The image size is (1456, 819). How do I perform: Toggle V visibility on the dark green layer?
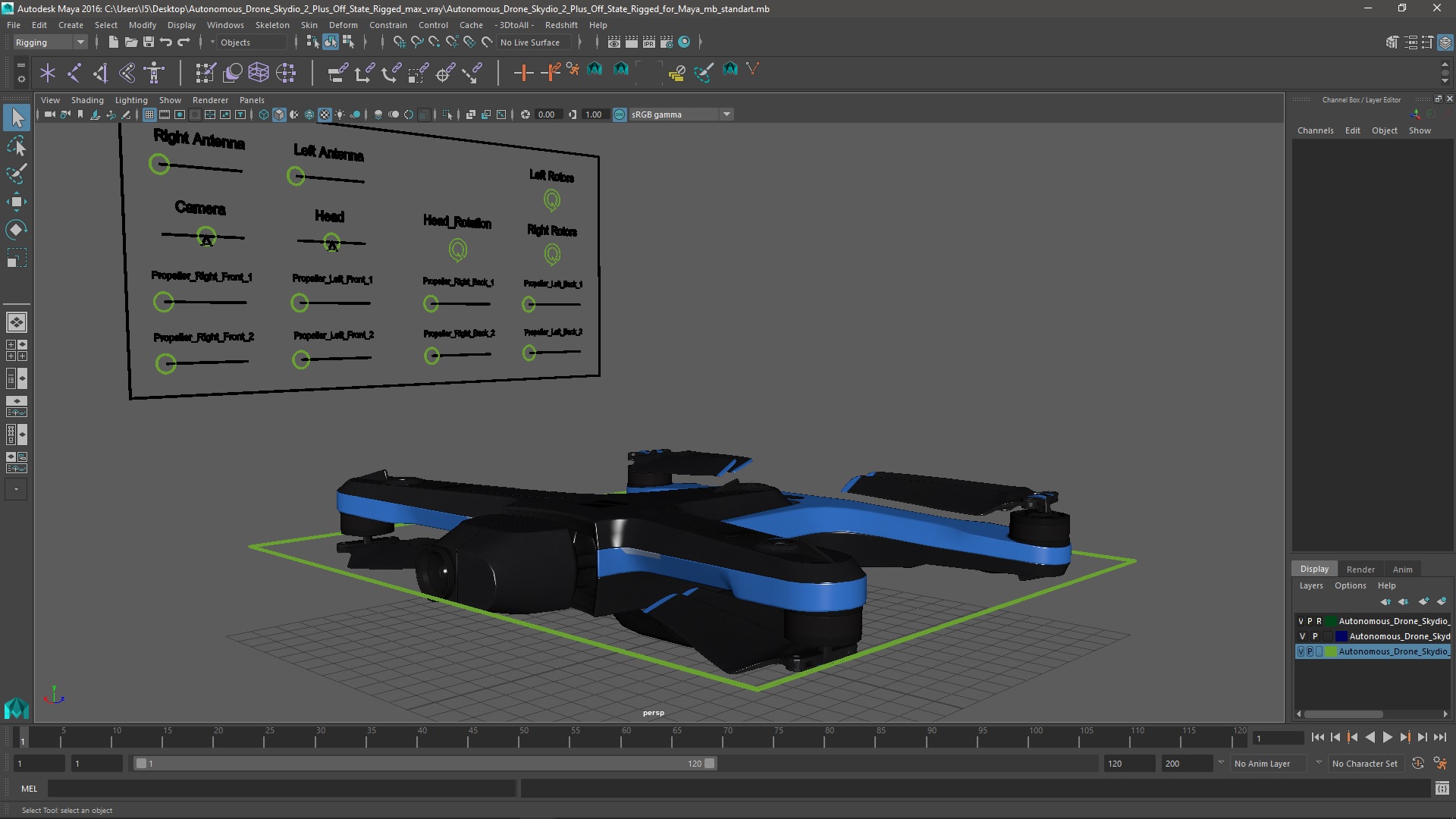tap(1301, 621)
